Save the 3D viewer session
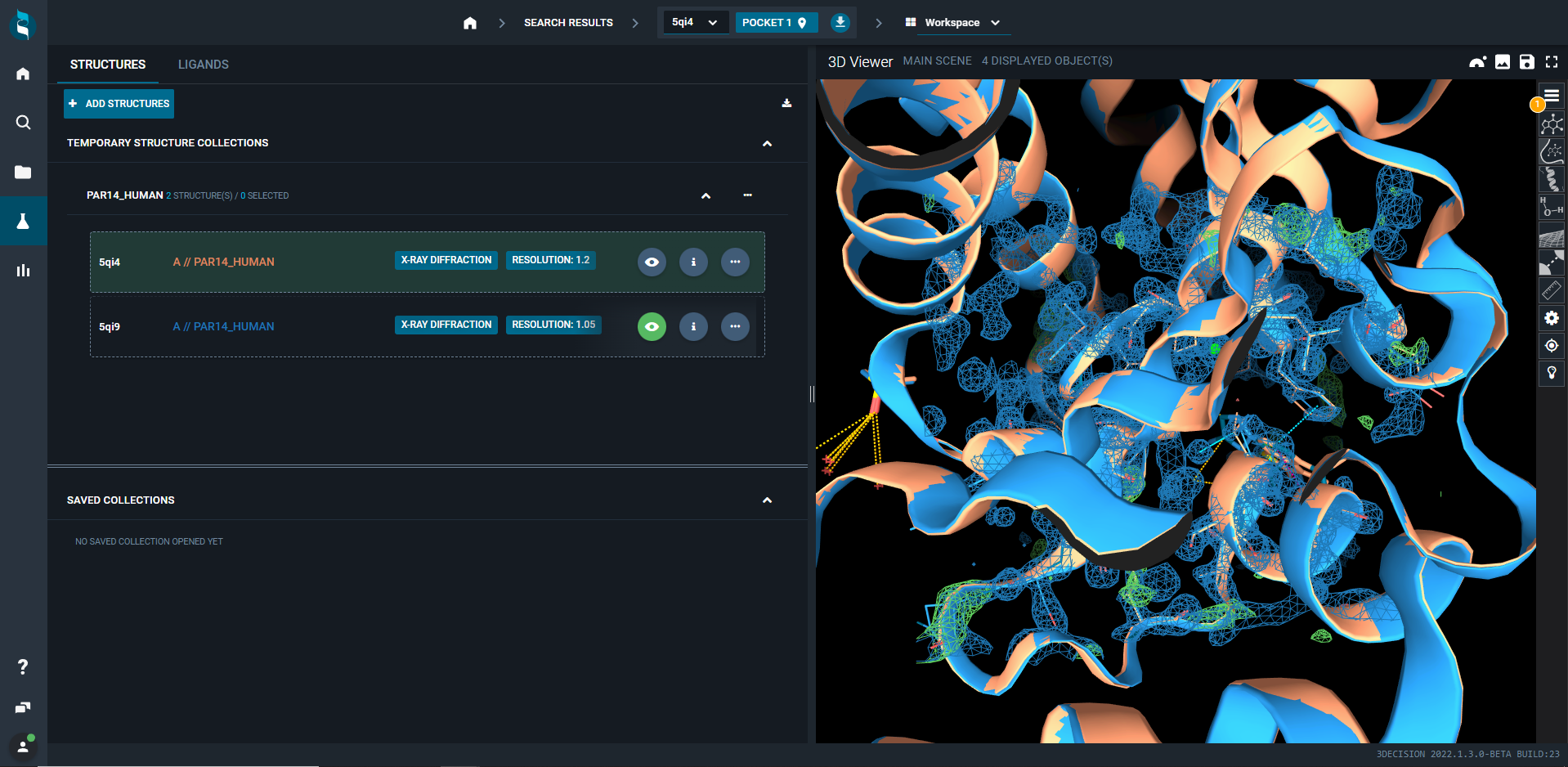Image resolution: width=1568 pixels, height=767 pixels. [1527, 61]
